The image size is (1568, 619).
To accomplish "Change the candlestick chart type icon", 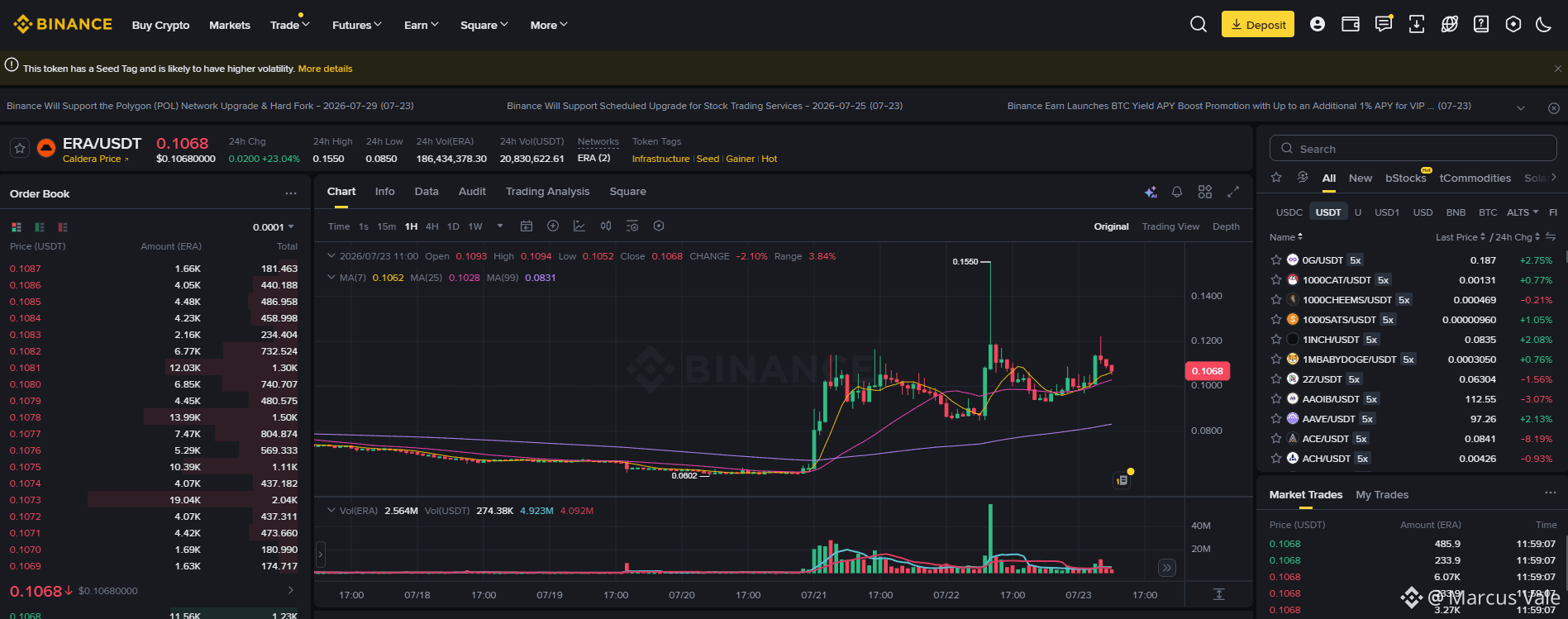I will pos(606,226).
